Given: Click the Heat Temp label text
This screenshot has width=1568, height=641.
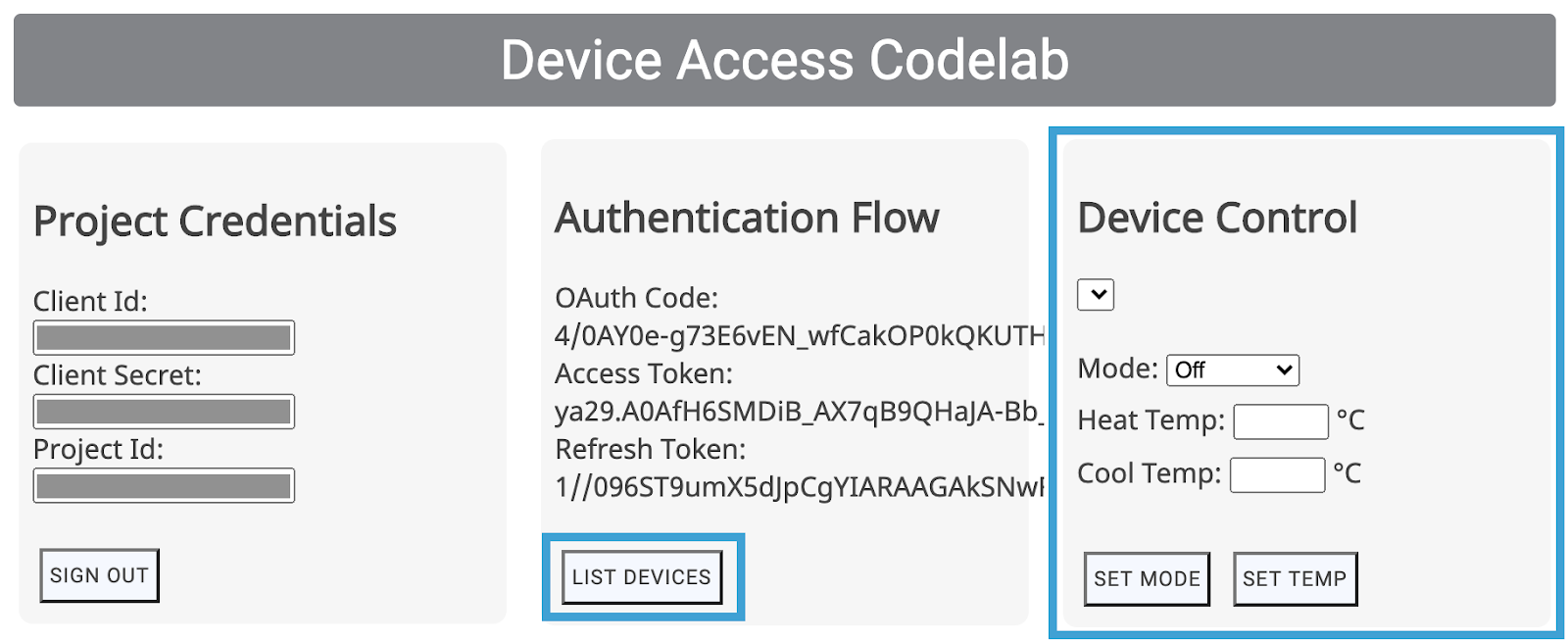Looking at the screenshot, I should pos(1151,420).
